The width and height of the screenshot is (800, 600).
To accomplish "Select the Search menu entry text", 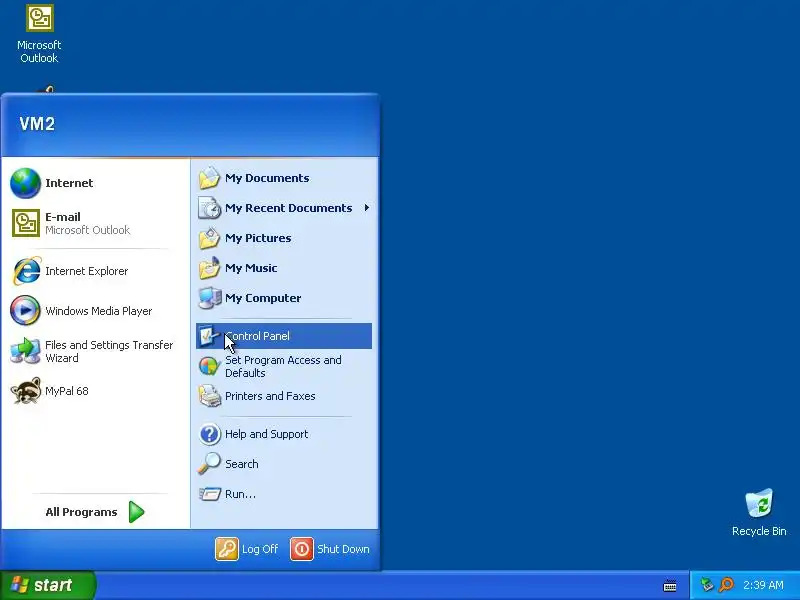I will pos(241,464).
